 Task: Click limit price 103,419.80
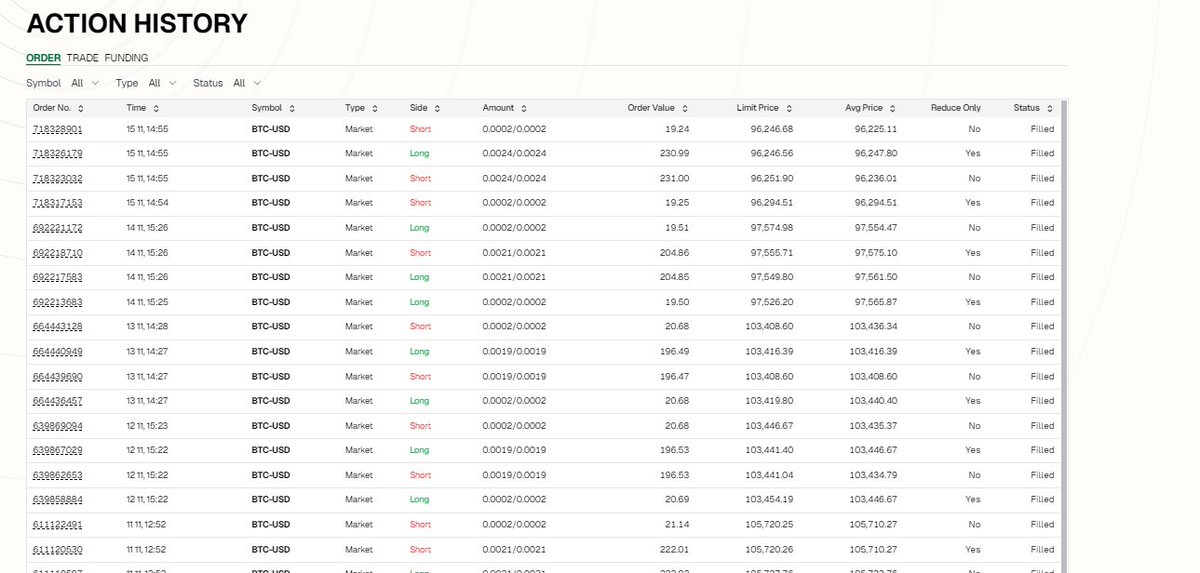767,401
